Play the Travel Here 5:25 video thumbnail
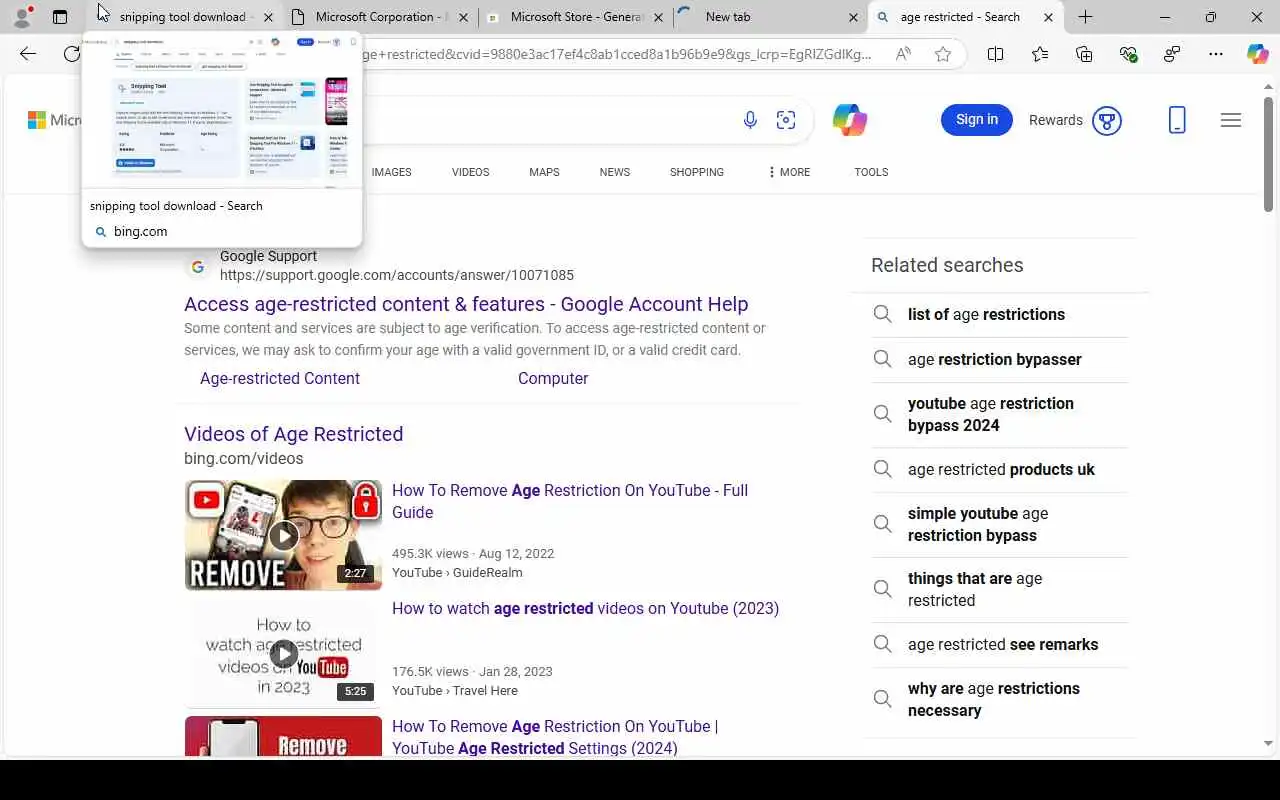Viewport: 1280px width, 800px height. point(283,653)
